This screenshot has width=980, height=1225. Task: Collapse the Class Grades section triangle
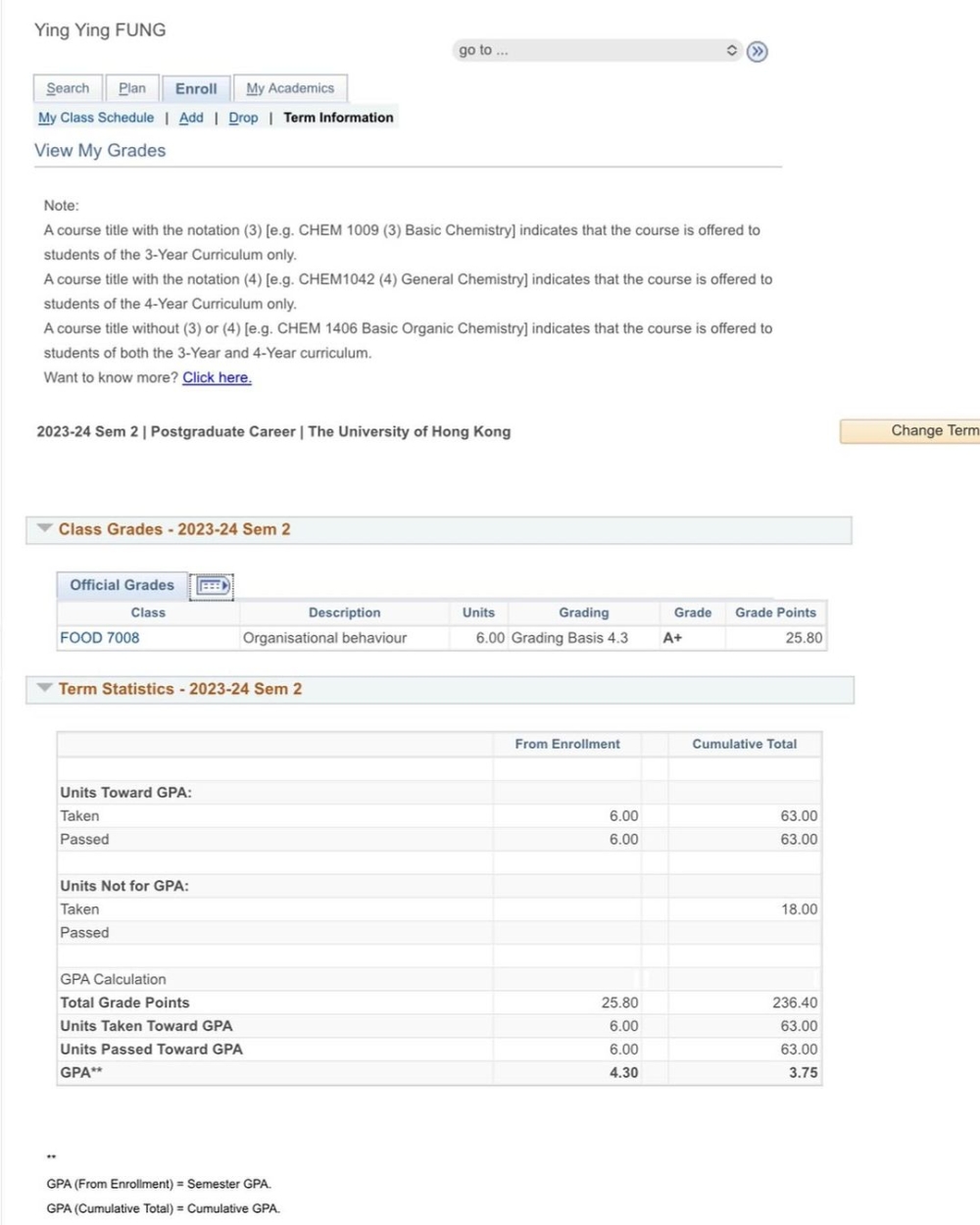point(44,528)
